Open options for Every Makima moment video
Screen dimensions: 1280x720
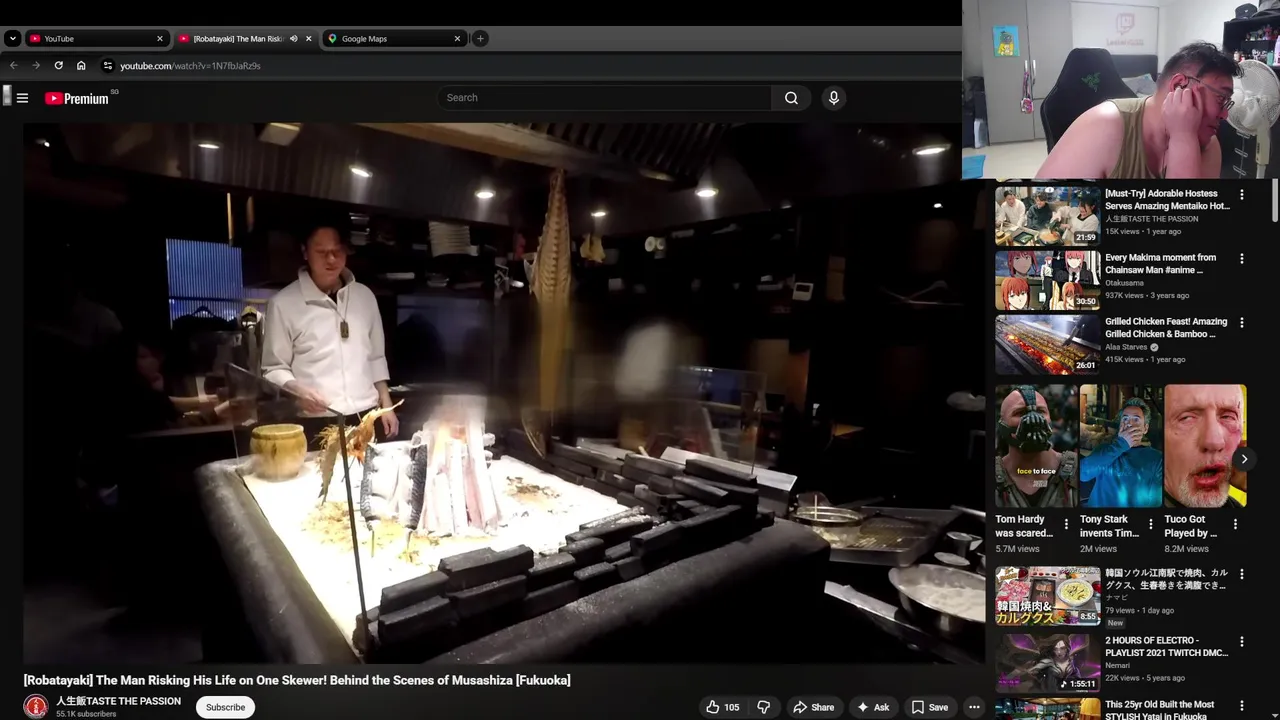pos(1242,258)
